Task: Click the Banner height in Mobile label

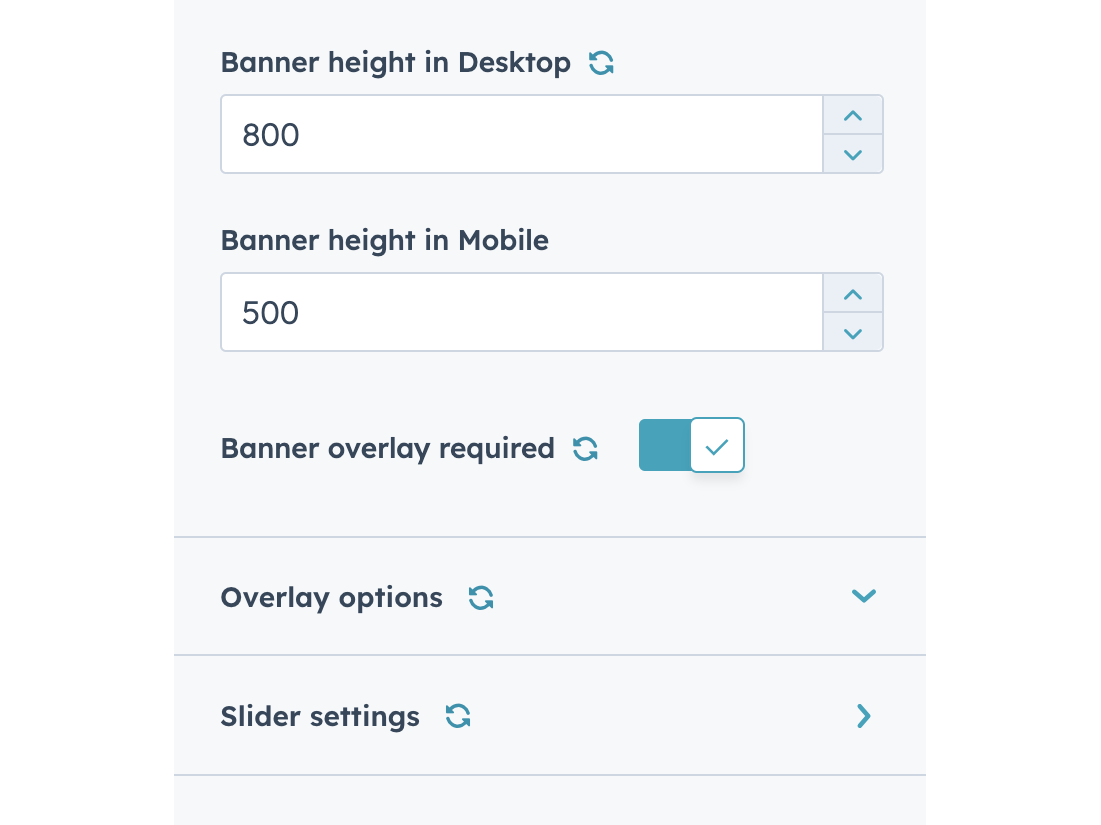Action: pyautogui.click(x=384, y=241)
